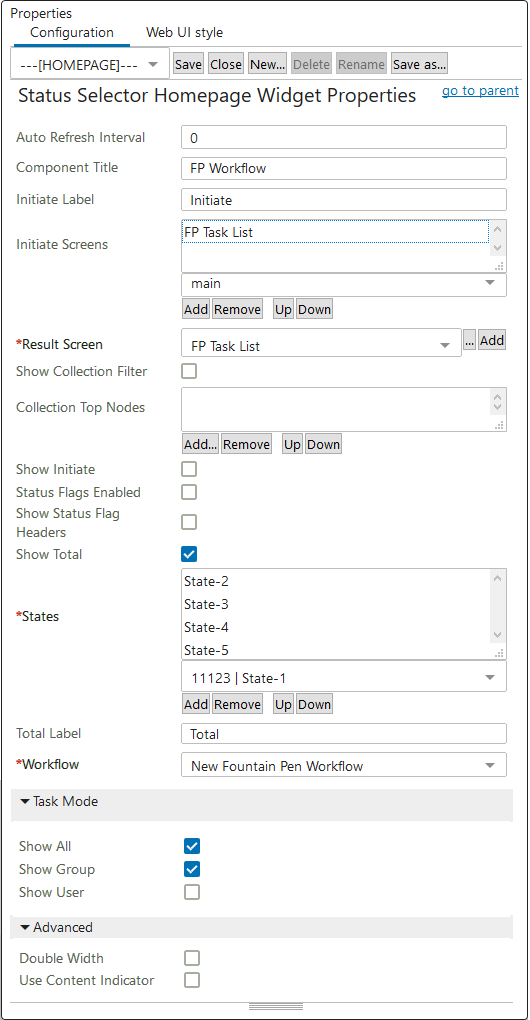
Task: Click the Remove button under States
Action: click(237, 705)
